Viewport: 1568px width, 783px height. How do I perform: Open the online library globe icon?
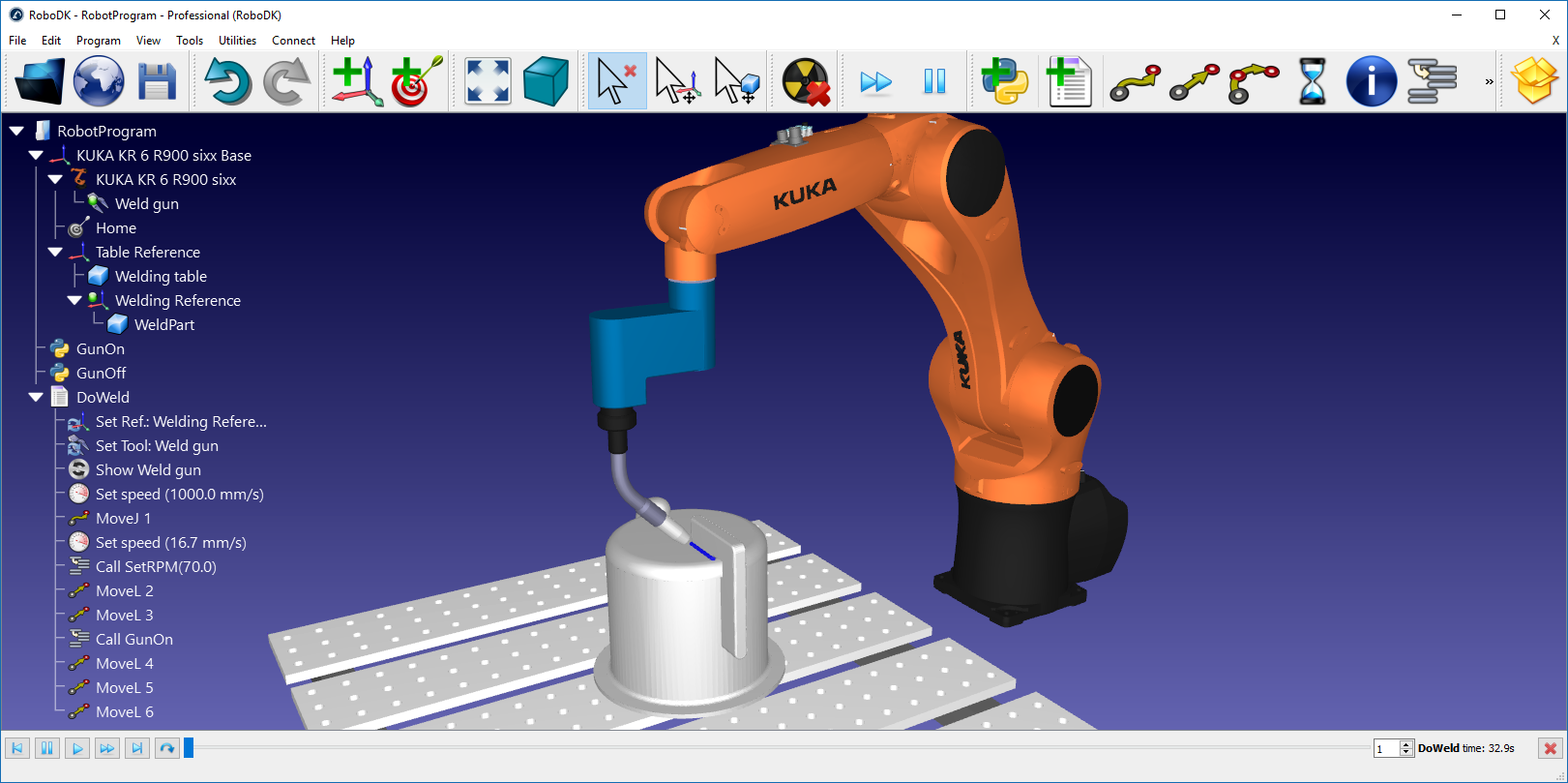(99, 81)
